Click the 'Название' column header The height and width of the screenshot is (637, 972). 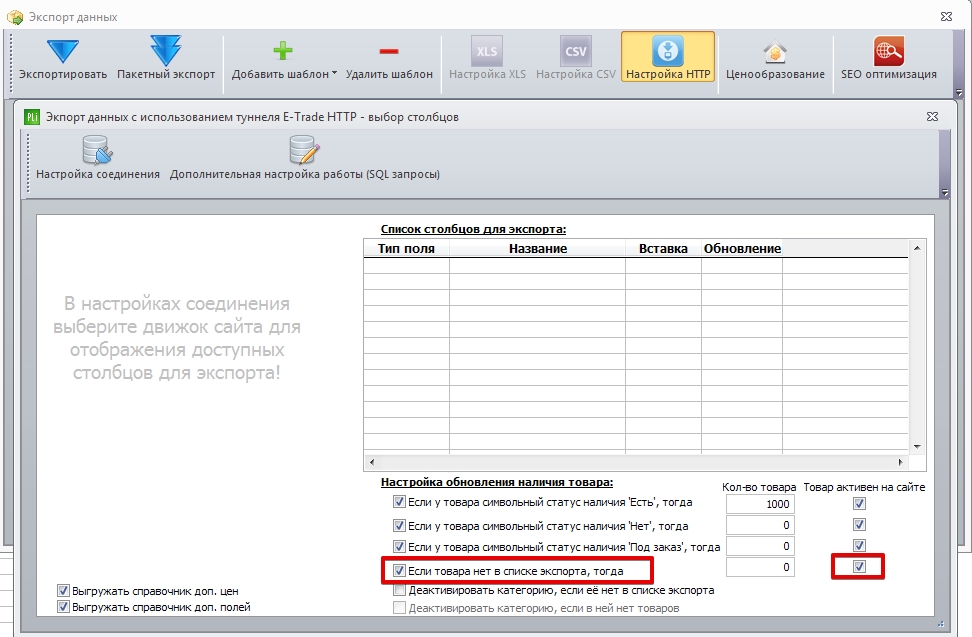point(537,248)
